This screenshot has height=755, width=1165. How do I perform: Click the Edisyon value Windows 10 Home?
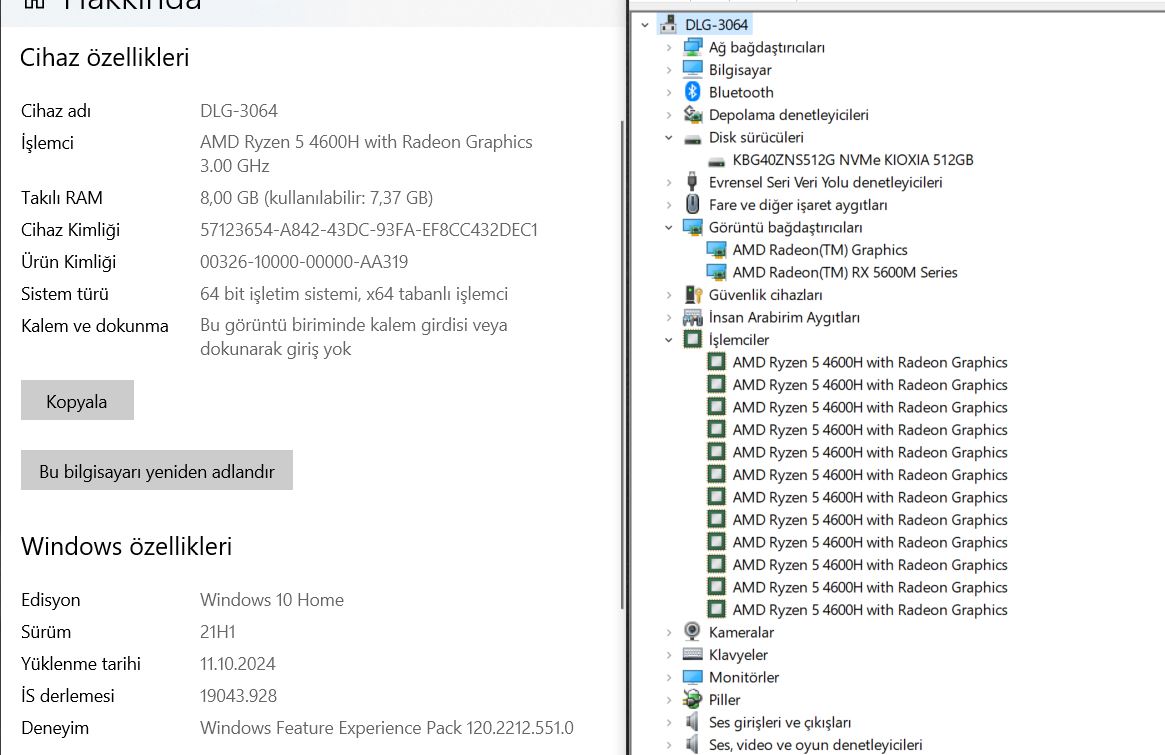[272, 600]
